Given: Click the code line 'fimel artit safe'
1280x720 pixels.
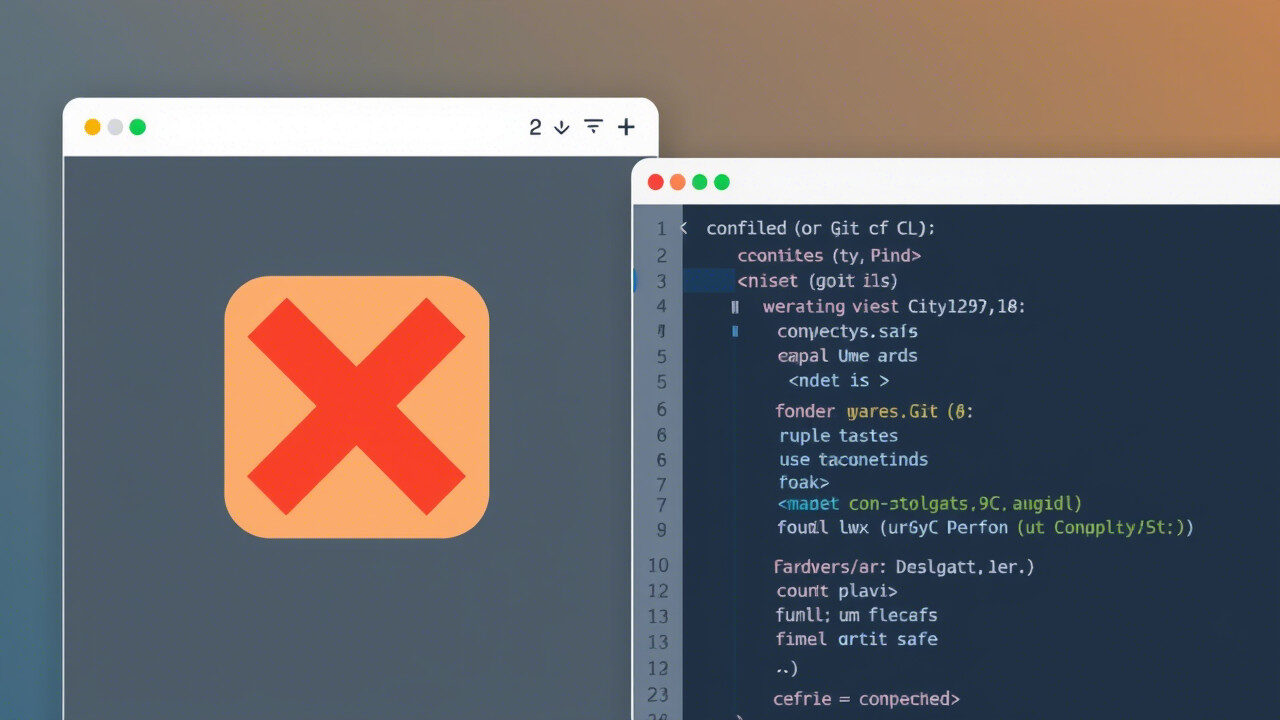Looking at the screenshot, I should 856,639.
